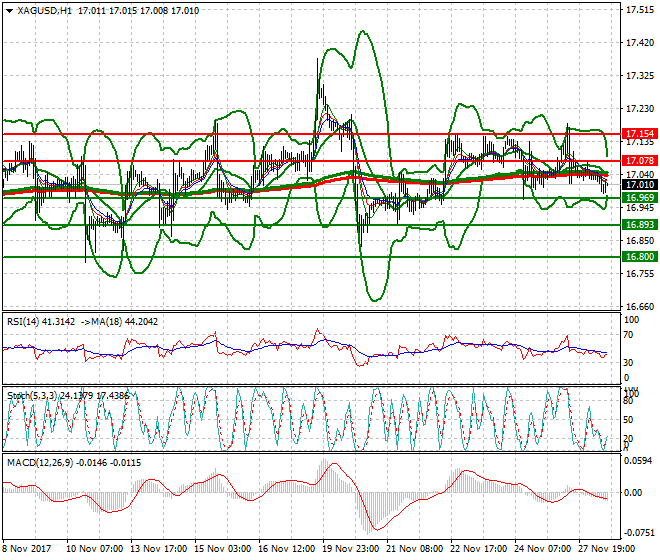Select the green 16.800 support price tag
660x560 pixels.
click(638, 257)
